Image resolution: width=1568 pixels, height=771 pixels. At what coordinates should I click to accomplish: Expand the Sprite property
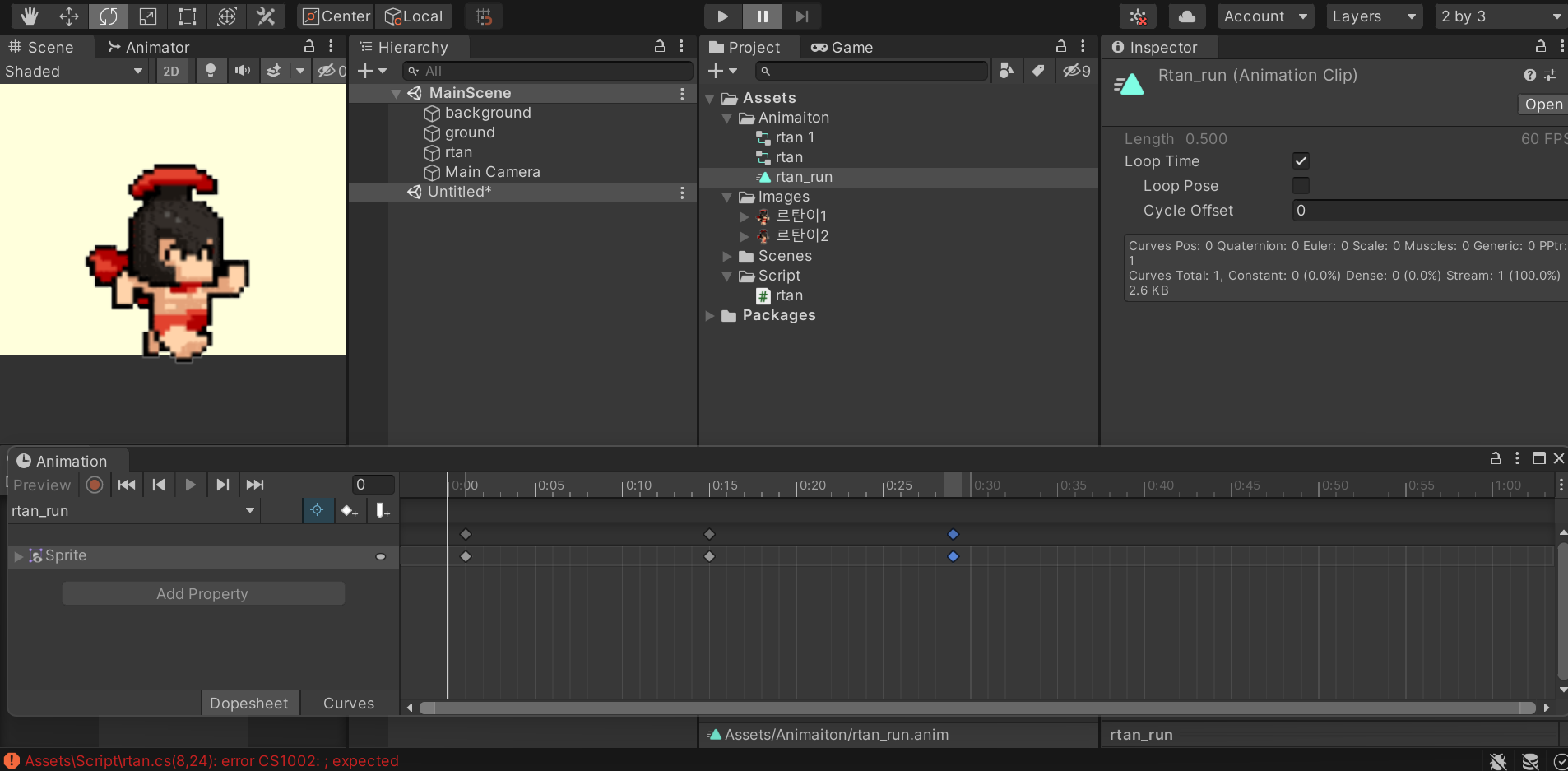tap(18, 556)
